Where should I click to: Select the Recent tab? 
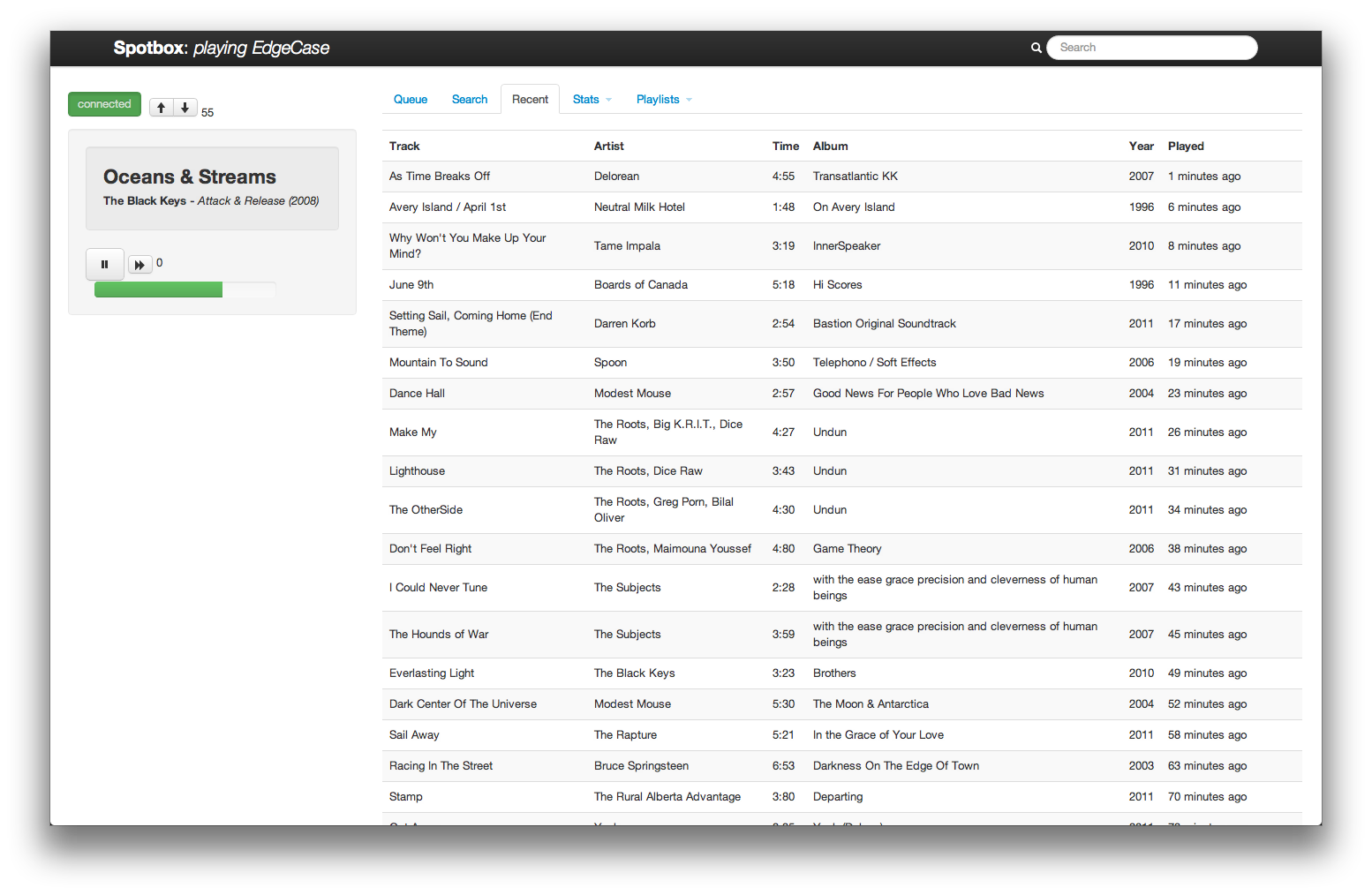point(530,100)
